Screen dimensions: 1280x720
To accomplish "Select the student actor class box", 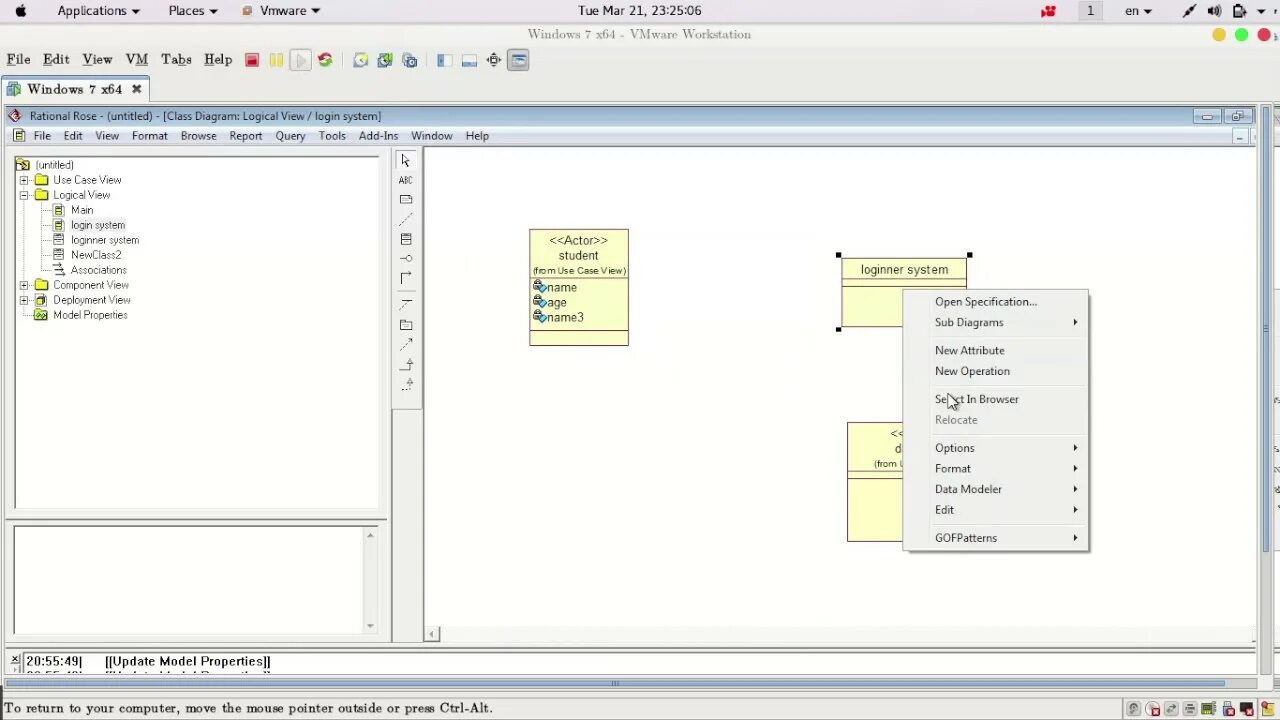I will [x=579, y=287].
